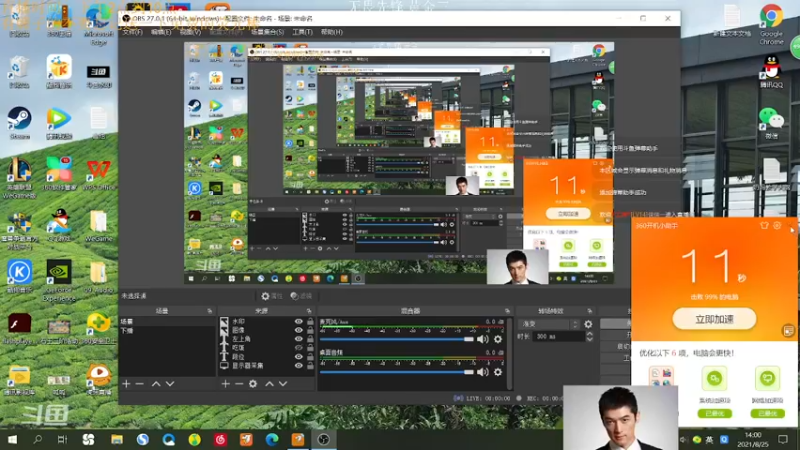Open the 编辑(E) menu
Screen dimensions: 800x450
[x=161, y=32]
